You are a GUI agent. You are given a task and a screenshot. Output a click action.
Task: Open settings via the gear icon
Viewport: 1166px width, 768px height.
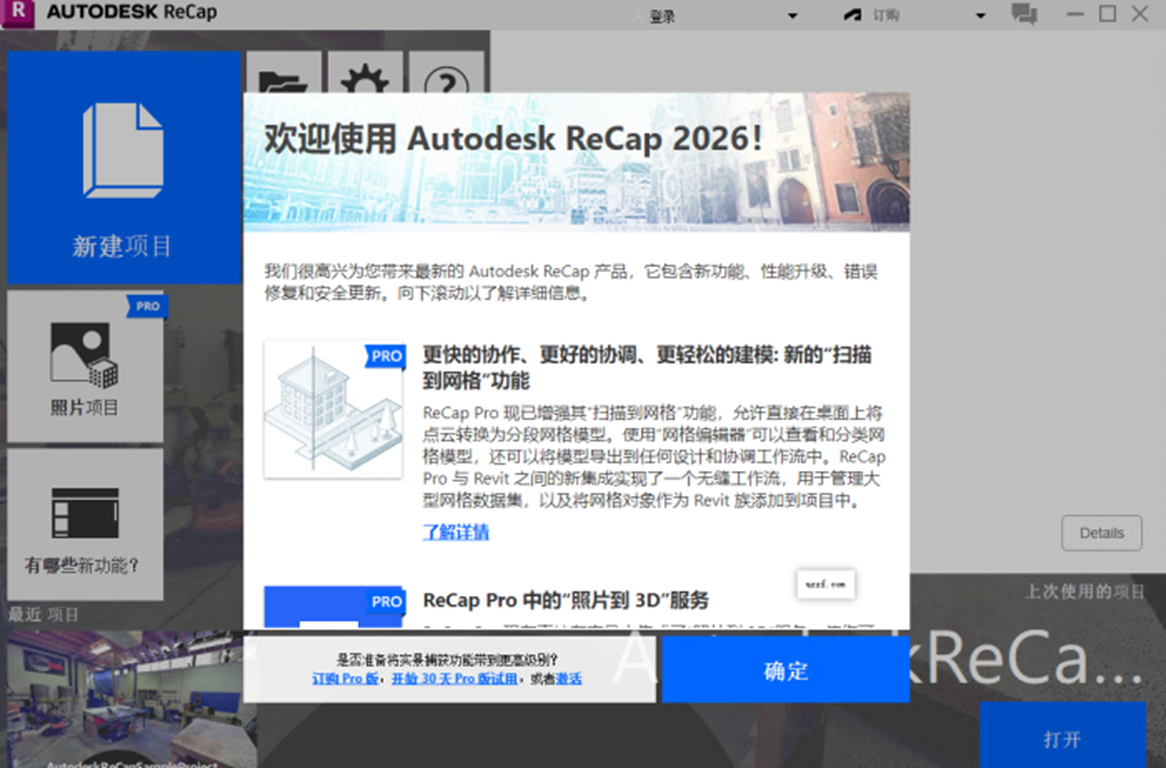pyautogui.click(x=365, y=73)
